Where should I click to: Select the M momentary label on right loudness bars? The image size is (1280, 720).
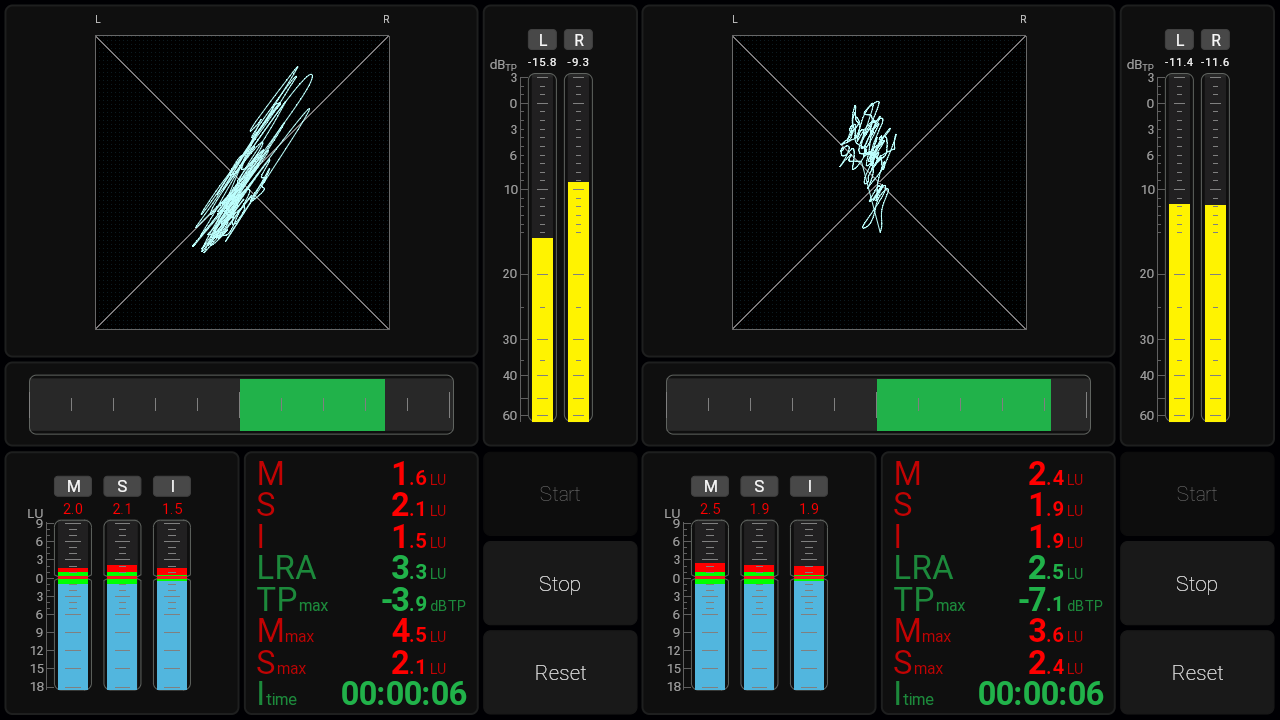(x=710, y=487)
